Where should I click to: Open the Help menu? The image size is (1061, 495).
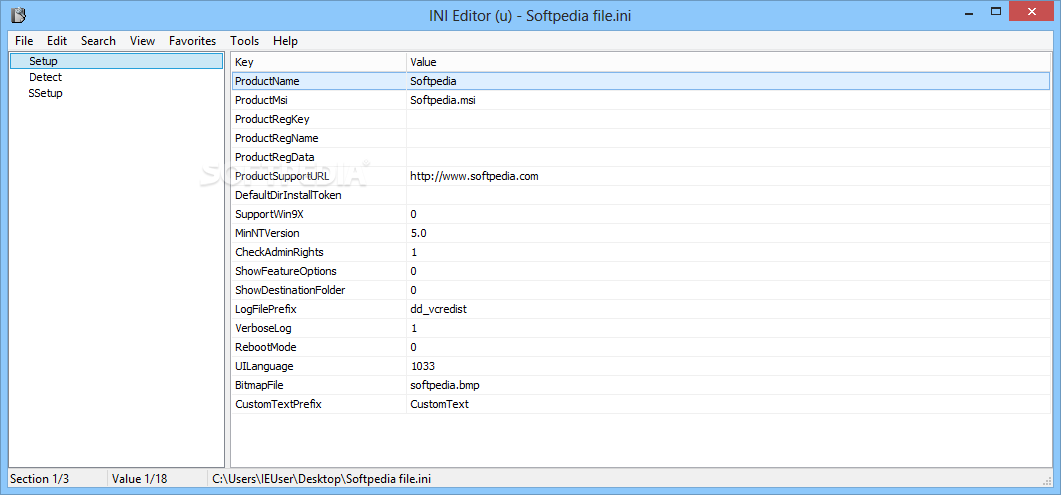click(285, 41)
